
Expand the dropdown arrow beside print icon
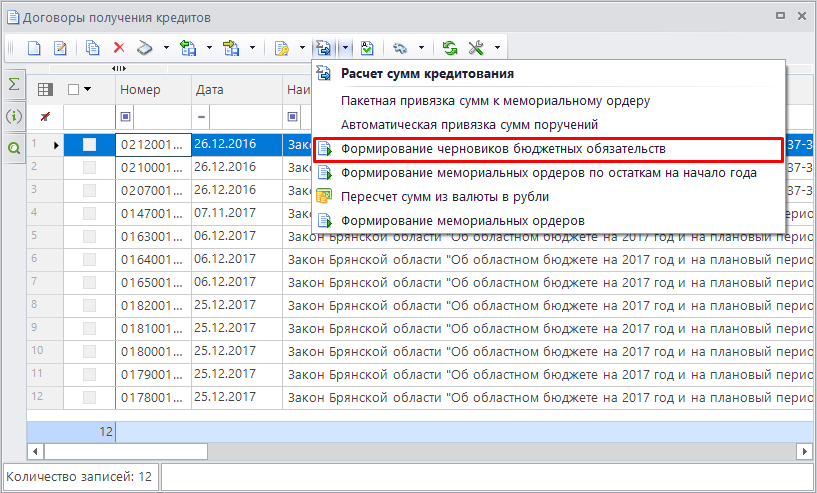[x=165, y=47]
